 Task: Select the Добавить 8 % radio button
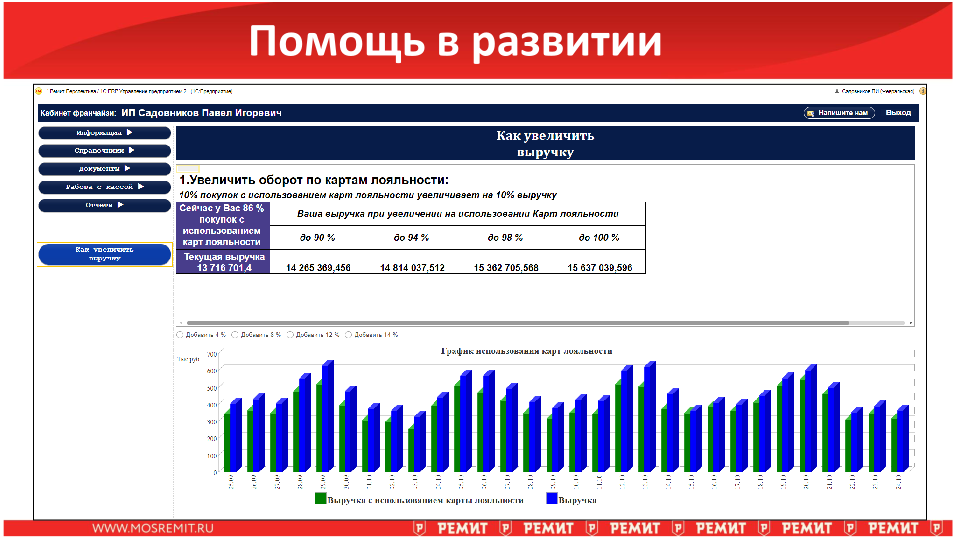[x=236, y=335]
